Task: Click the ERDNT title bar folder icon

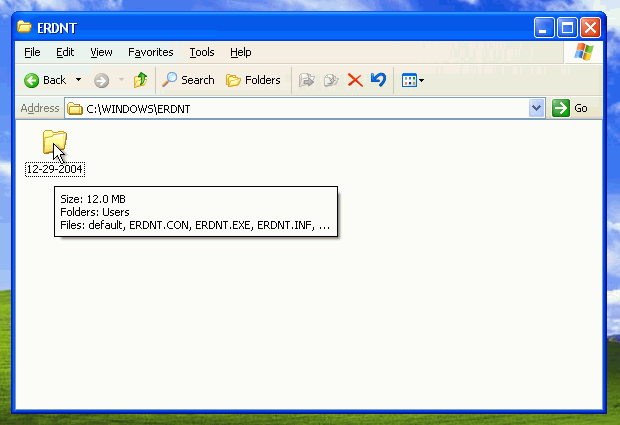Action: (24, 27)
